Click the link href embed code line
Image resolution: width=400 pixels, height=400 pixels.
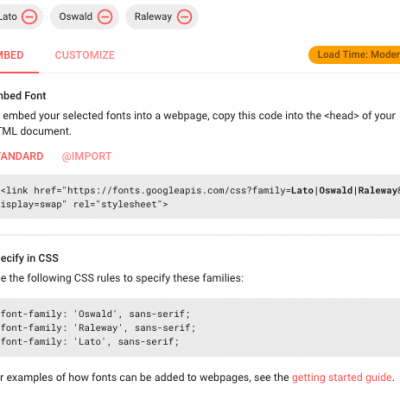[200, 190]
